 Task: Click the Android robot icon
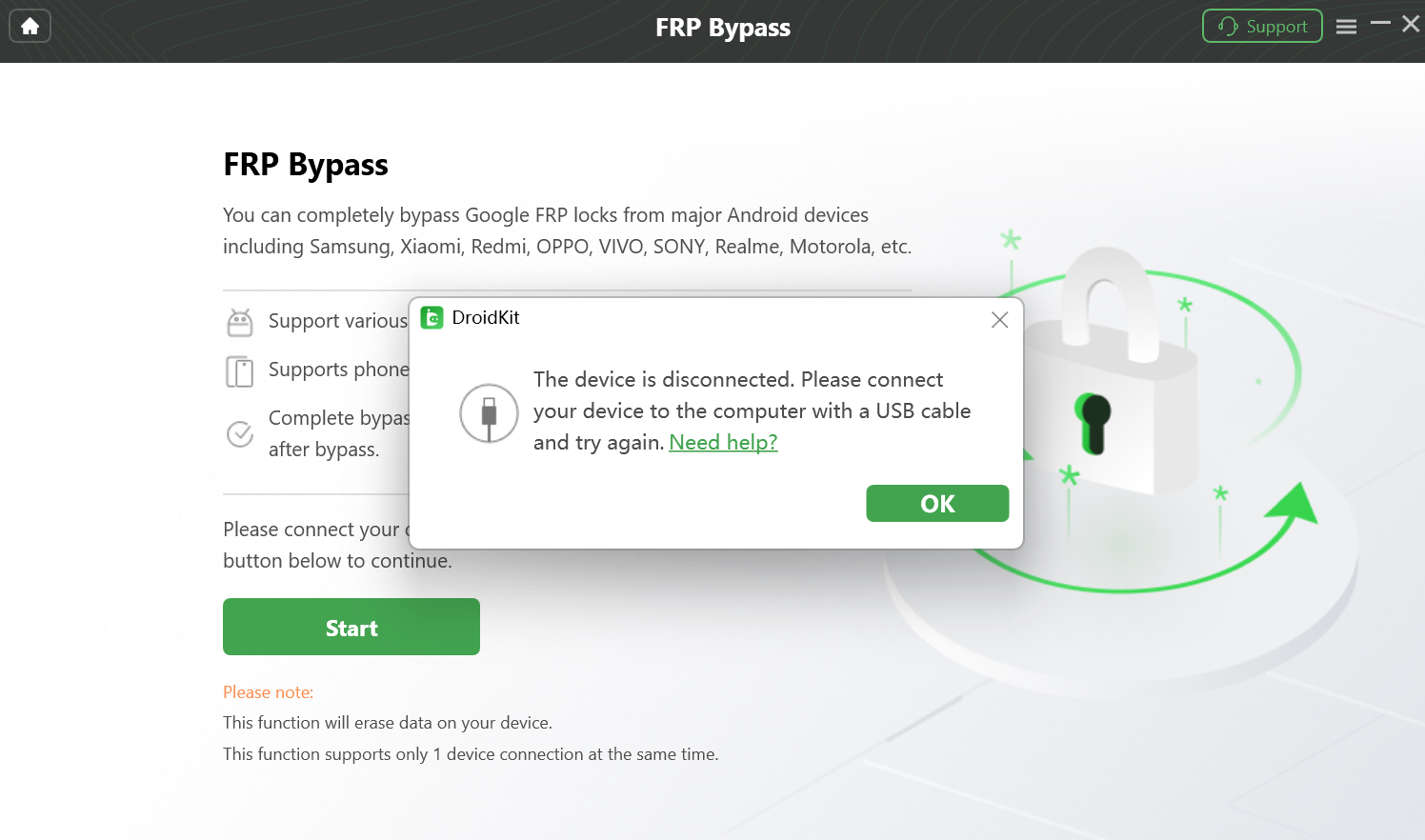point(240,322)
